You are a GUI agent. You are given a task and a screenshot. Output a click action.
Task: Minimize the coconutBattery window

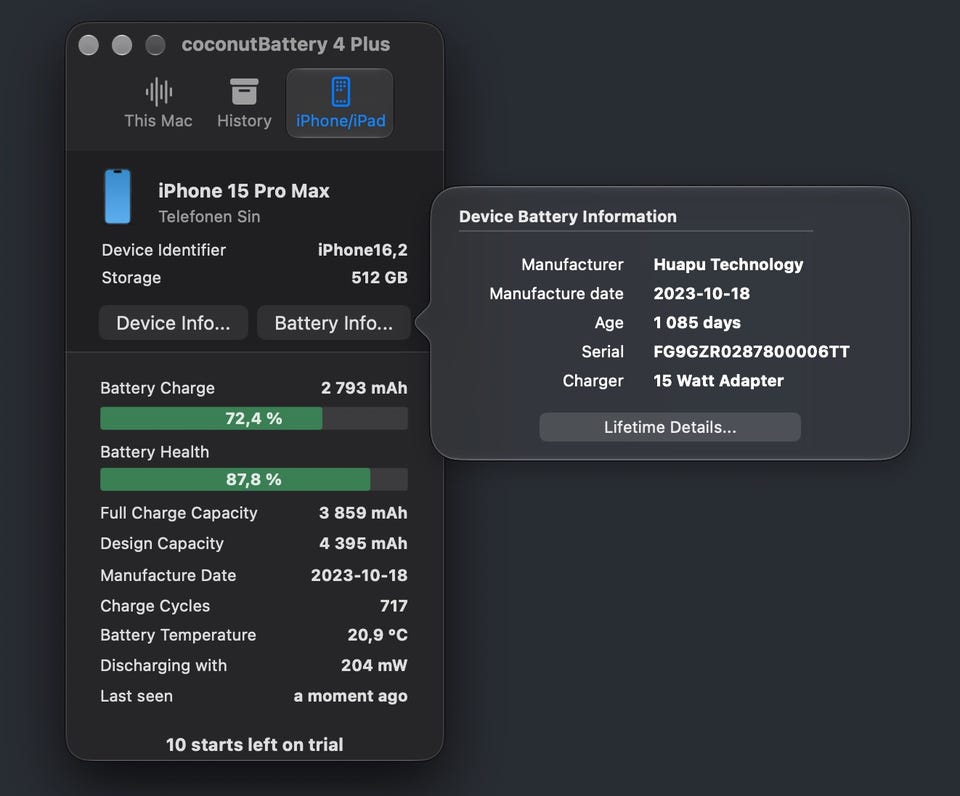[x=122, y=45]
